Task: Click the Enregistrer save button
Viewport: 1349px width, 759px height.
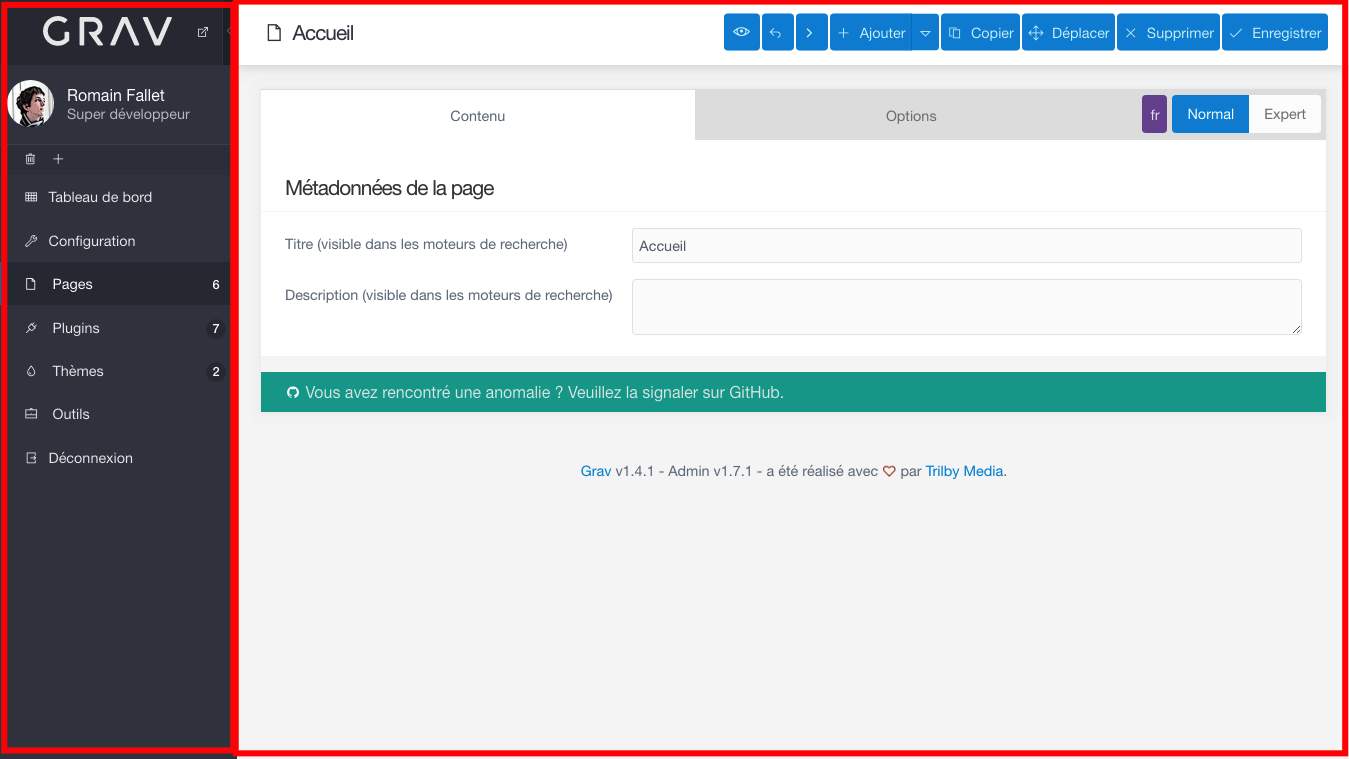Action: coord(1275,32)
